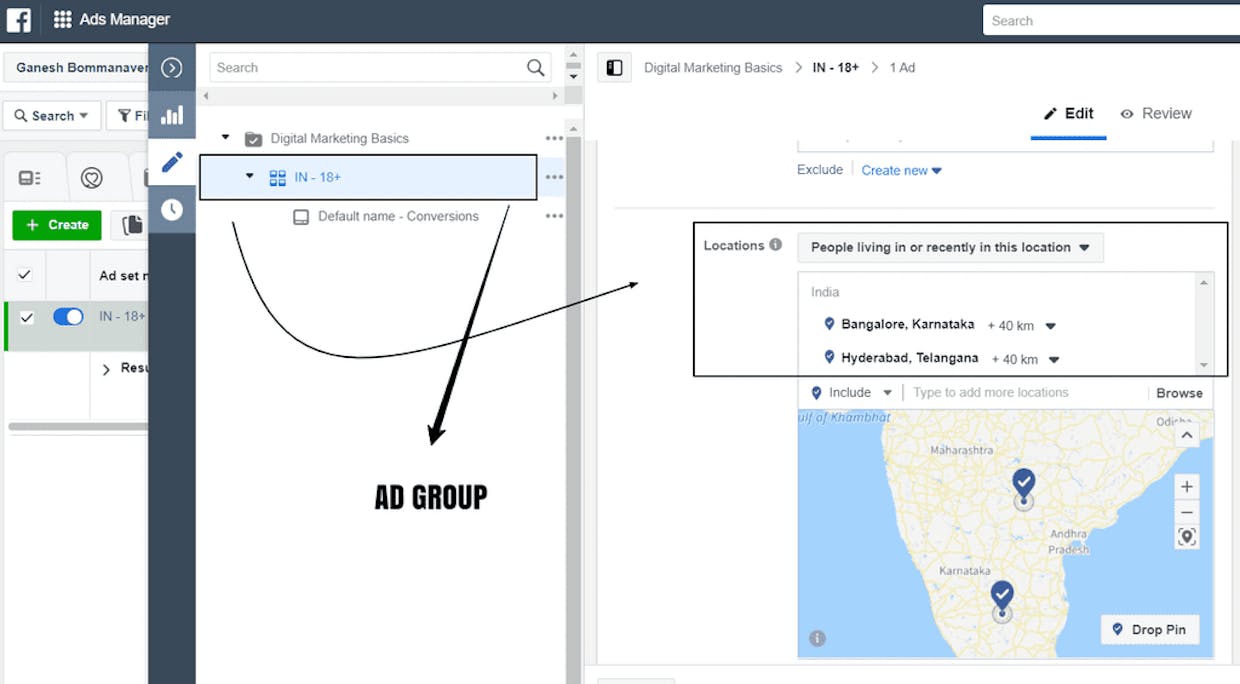The image size is (1240, 684).
Task: Toggle the side panel layout icon
Action: click(x=615, y=67)
